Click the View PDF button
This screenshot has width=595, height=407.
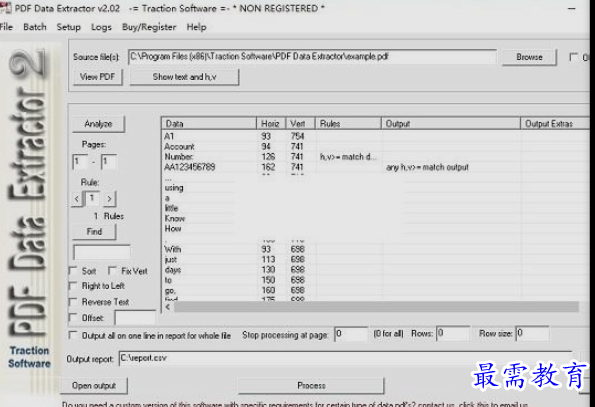[98, 77]
